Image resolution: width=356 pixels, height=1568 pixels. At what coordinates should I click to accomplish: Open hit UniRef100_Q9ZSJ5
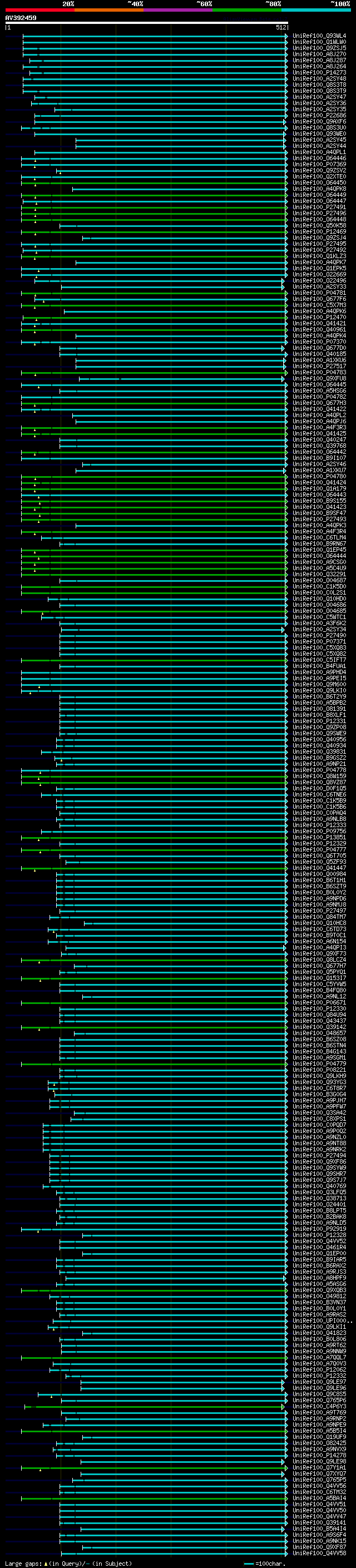tap(319, 48)
